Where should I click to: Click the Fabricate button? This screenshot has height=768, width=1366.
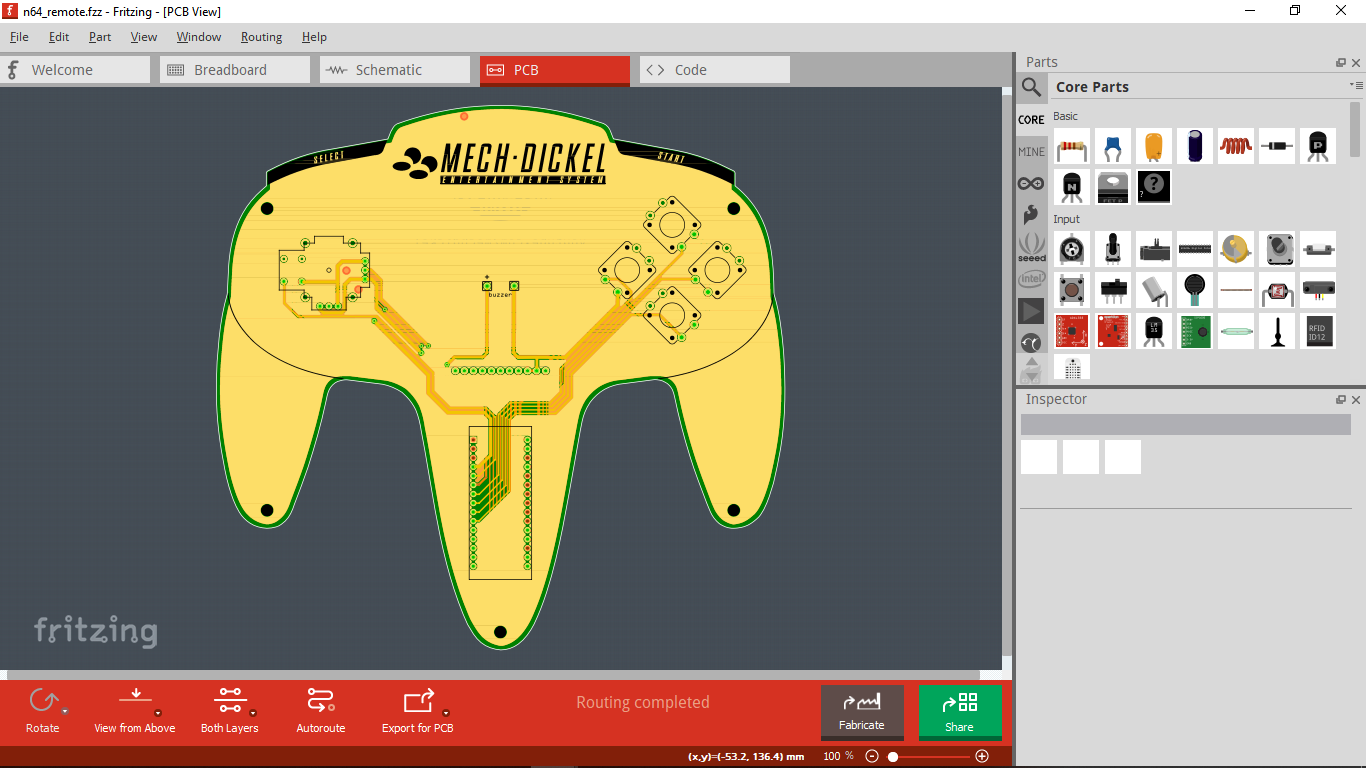coord(862,711)
